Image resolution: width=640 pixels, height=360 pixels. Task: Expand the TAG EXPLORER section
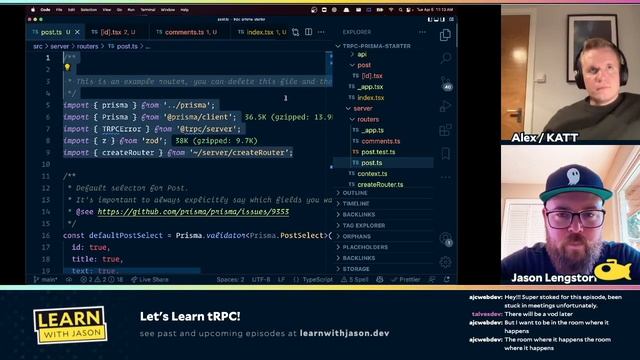pyautogui.click(x=363, y=225)
